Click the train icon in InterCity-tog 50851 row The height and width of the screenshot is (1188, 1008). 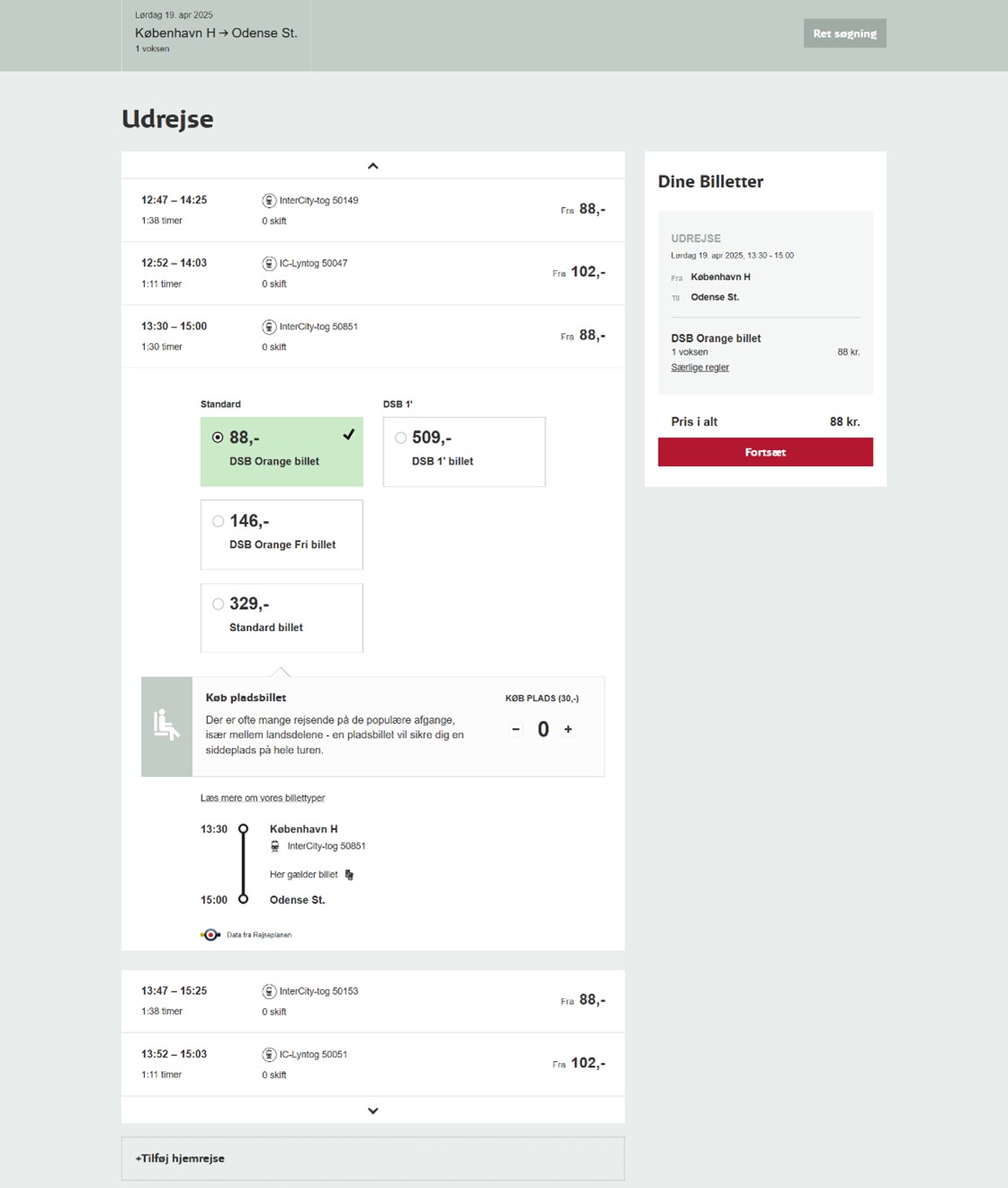tap(269, 327)
